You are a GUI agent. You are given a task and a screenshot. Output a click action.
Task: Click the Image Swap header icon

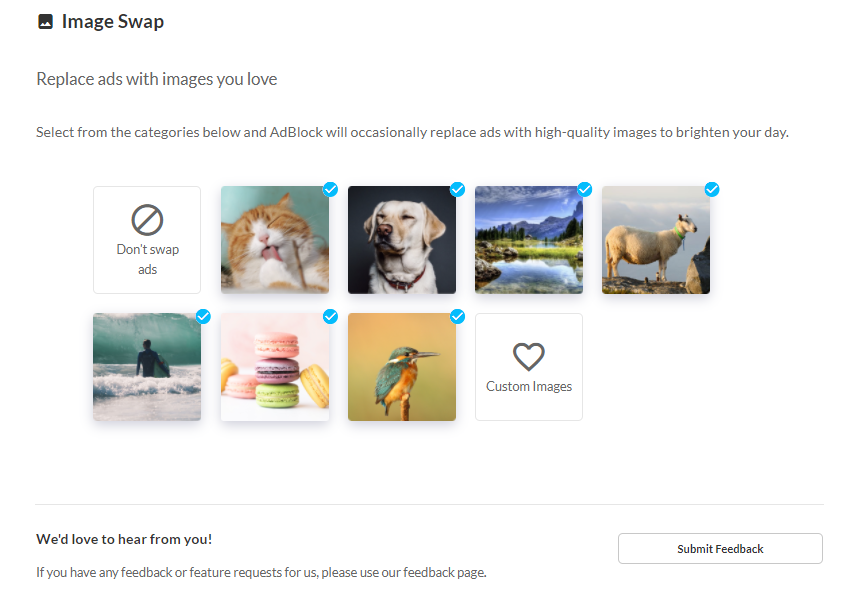45,22
